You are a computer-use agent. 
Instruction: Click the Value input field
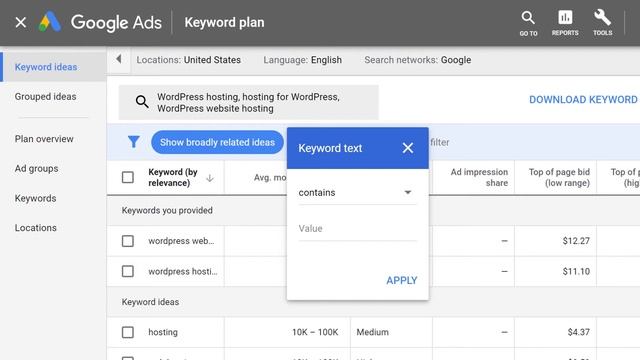coord(357,229)
